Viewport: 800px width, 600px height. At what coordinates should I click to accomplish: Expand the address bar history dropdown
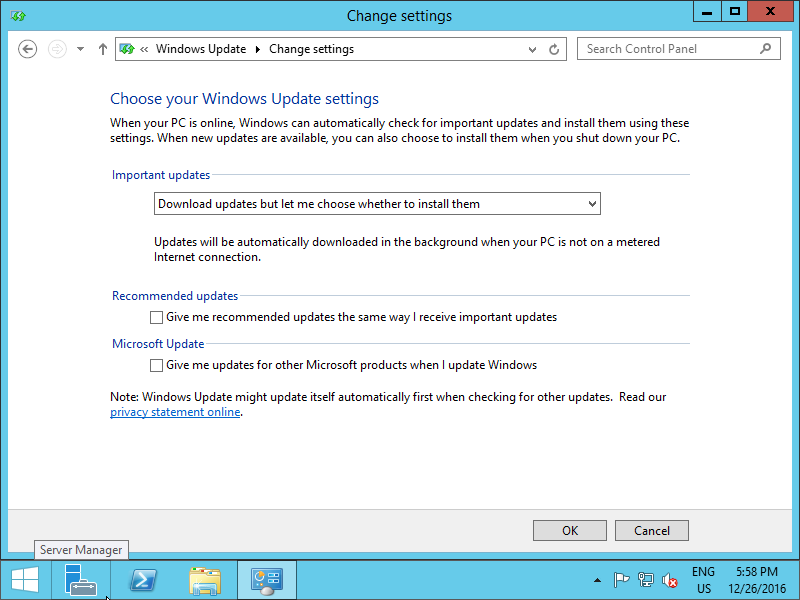pos(532,49)
